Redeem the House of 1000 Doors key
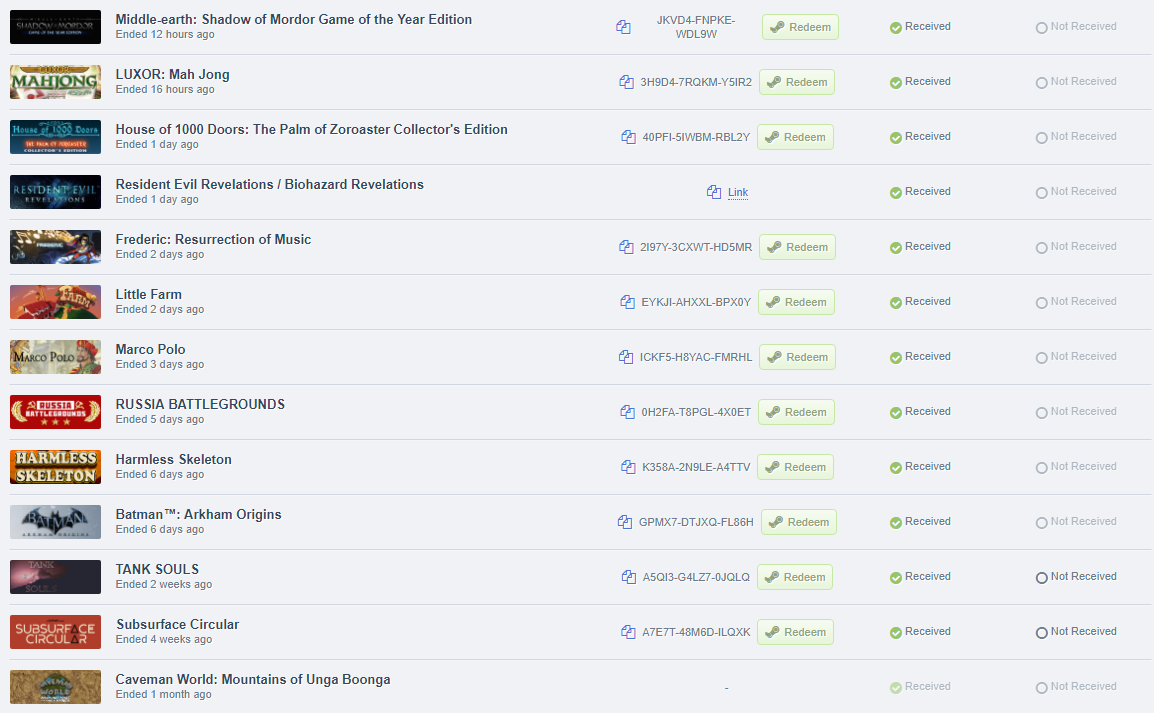 (796, 137)
